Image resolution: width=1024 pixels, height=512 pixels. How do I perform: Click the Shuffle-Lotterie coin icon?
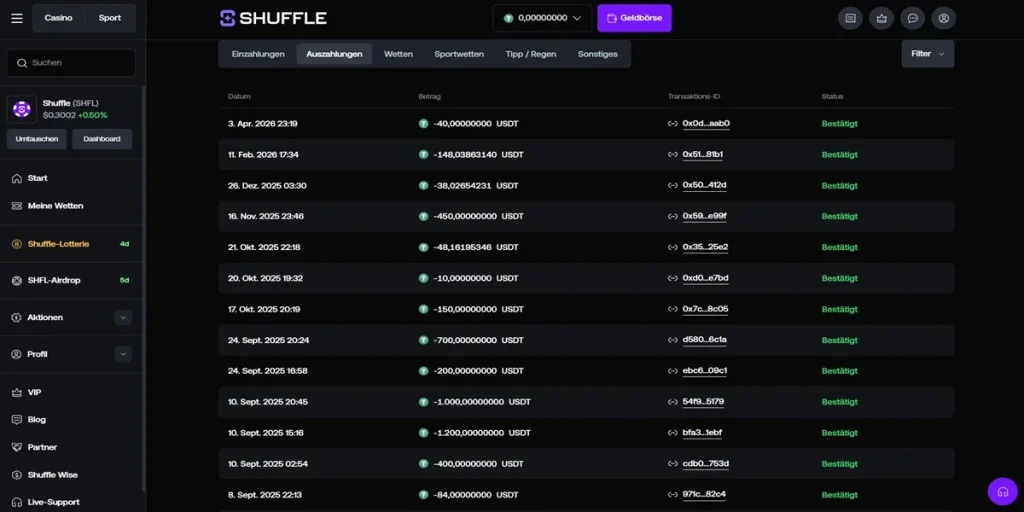pyautogui.click(x=17, y=244)
